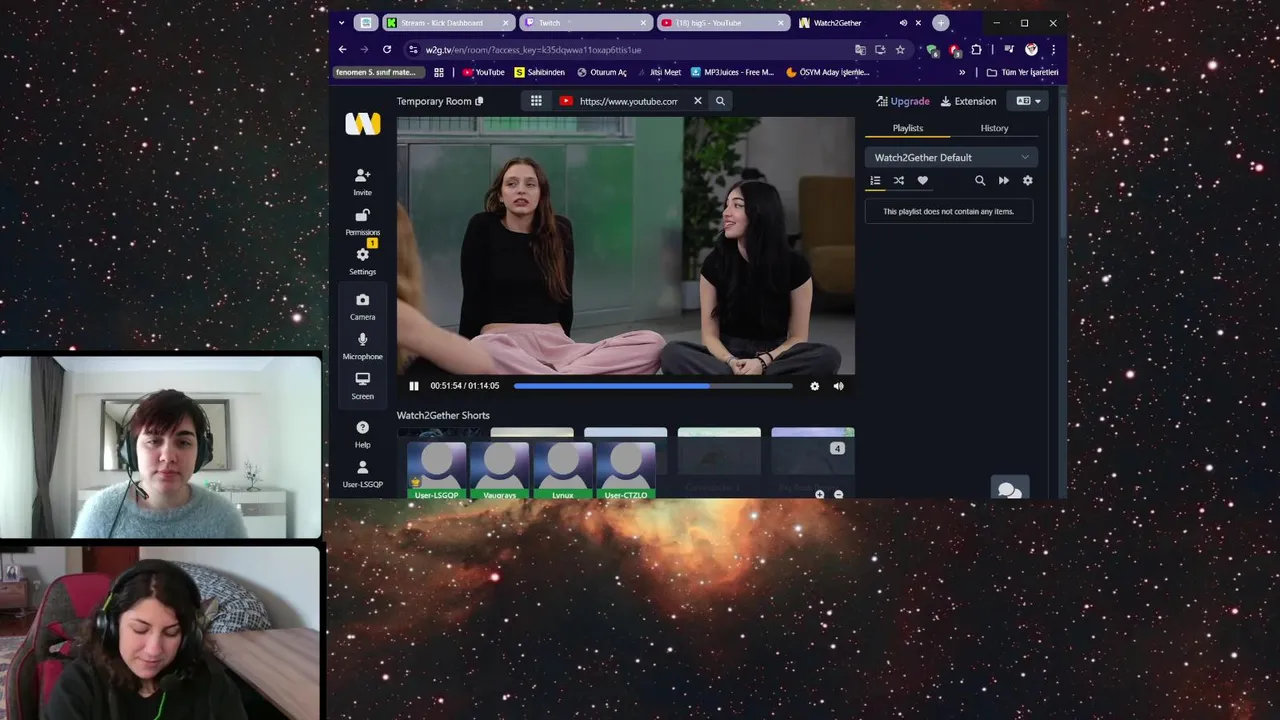
Task: Select the User-LSGQP avatar tile
Action: click(437, 470)
